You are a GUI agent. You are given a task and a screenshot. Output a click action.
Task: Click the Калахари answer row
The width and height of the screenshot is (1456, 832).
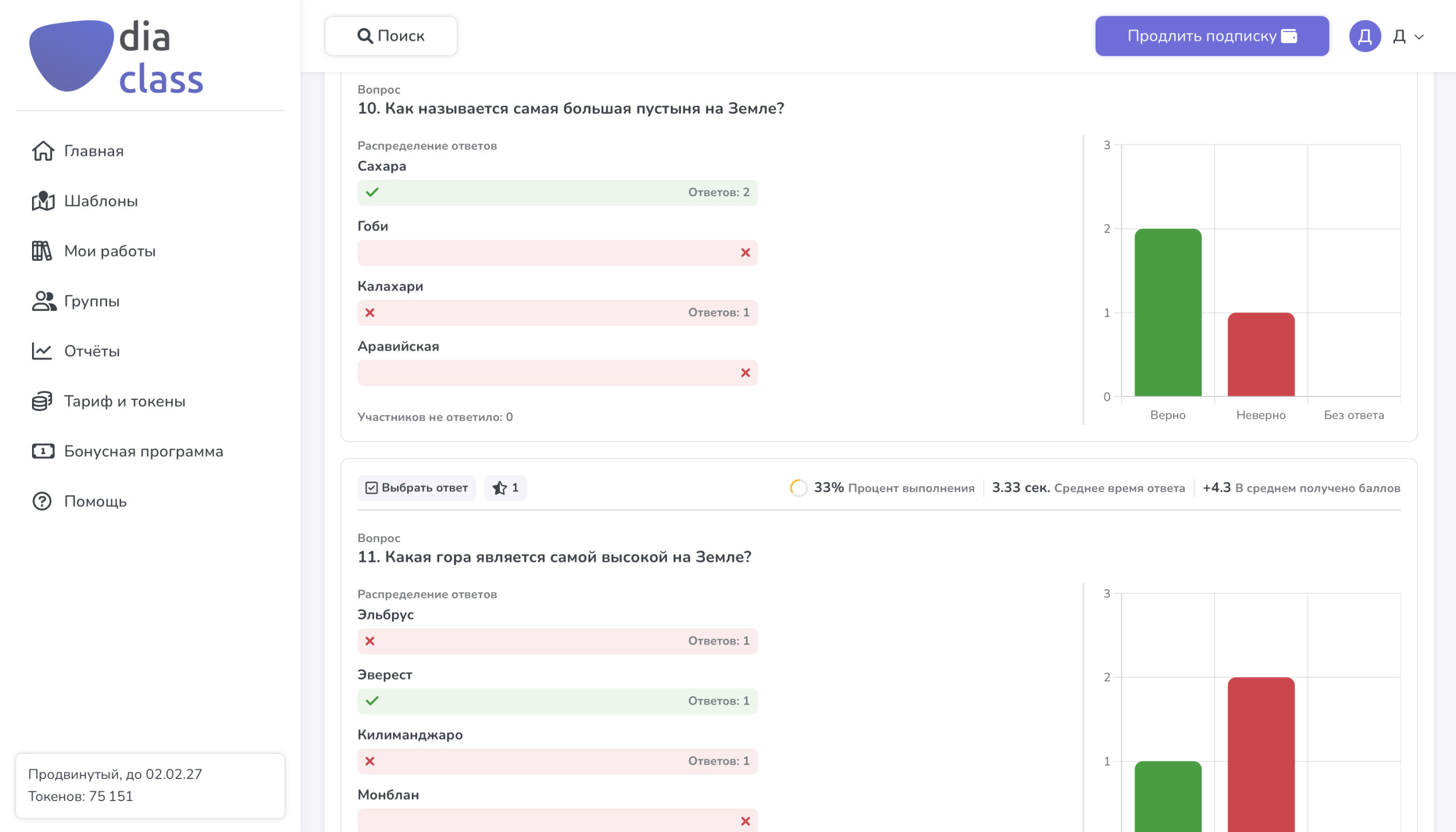(x=557, y=313)
